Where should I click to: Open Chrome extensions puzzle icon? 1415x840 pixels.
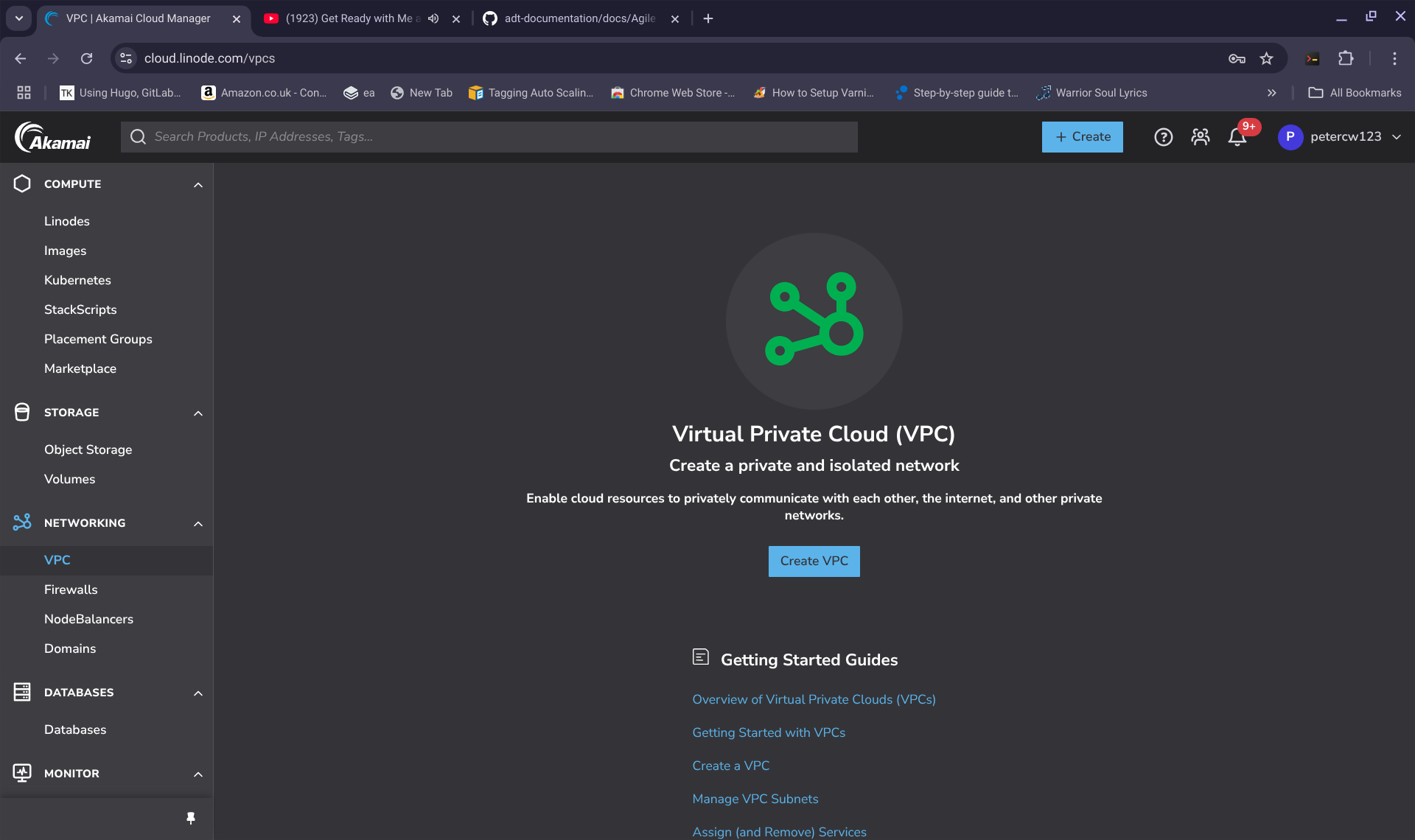point(1346,58)
